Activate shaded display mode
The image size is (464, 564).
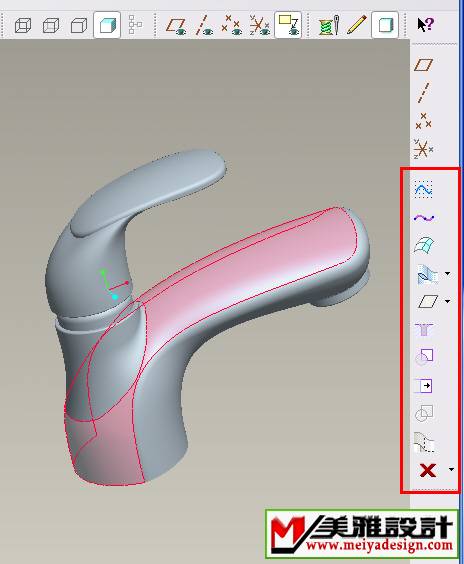pyautogui.click(x=107, y=25)
